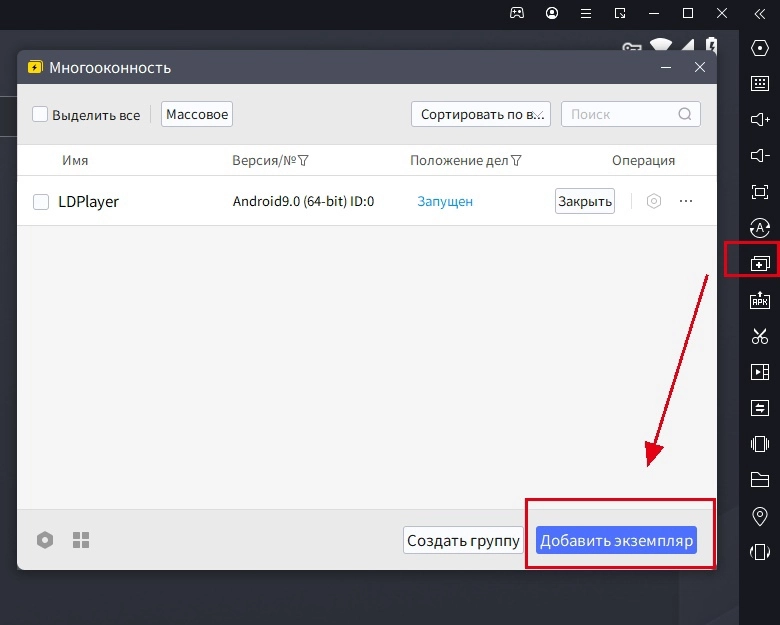Expand the 'Сортировать по' dropdown

click(x=480, y=114)
